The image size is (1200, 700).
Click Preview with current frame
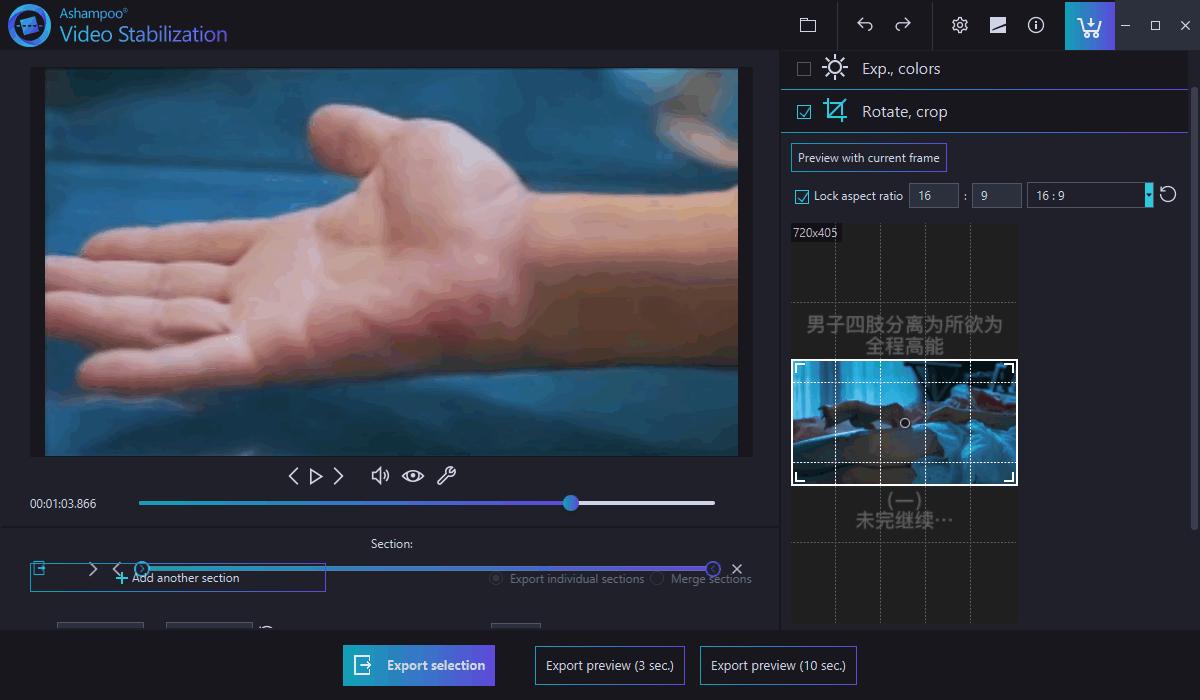[868, 158]
